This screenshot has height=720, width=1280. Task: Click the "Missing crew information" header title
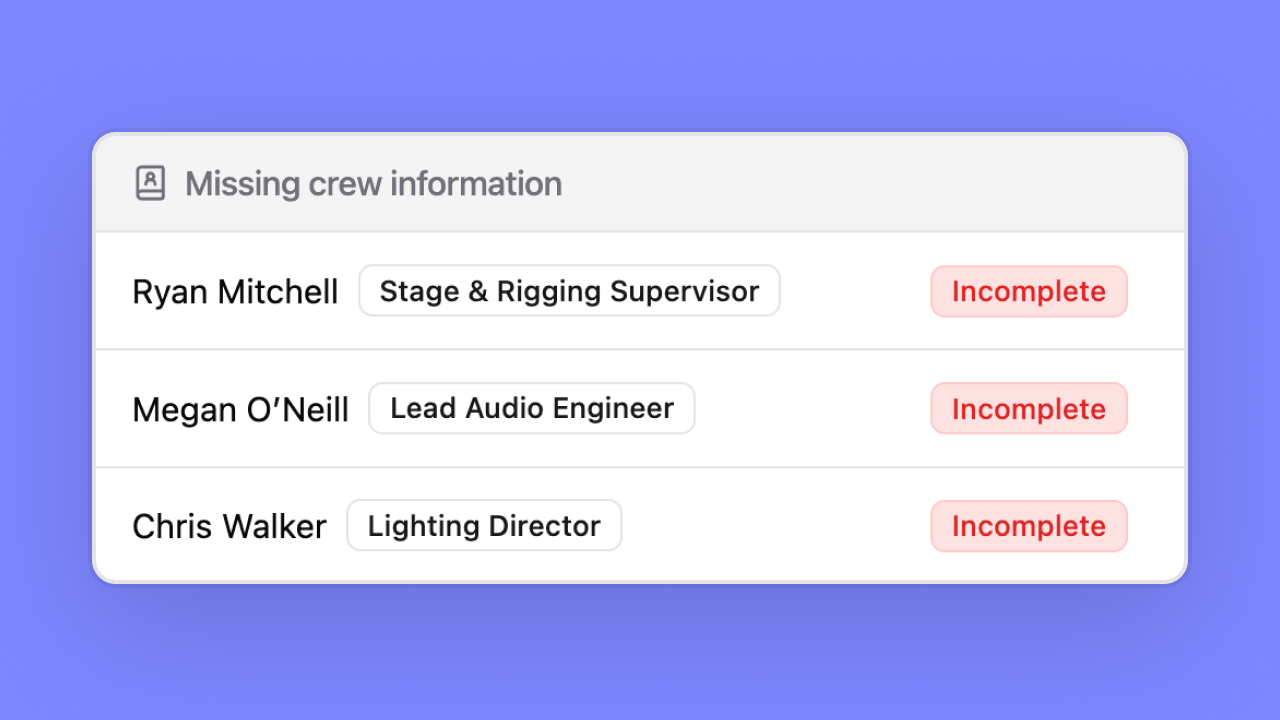pos(373,184)
